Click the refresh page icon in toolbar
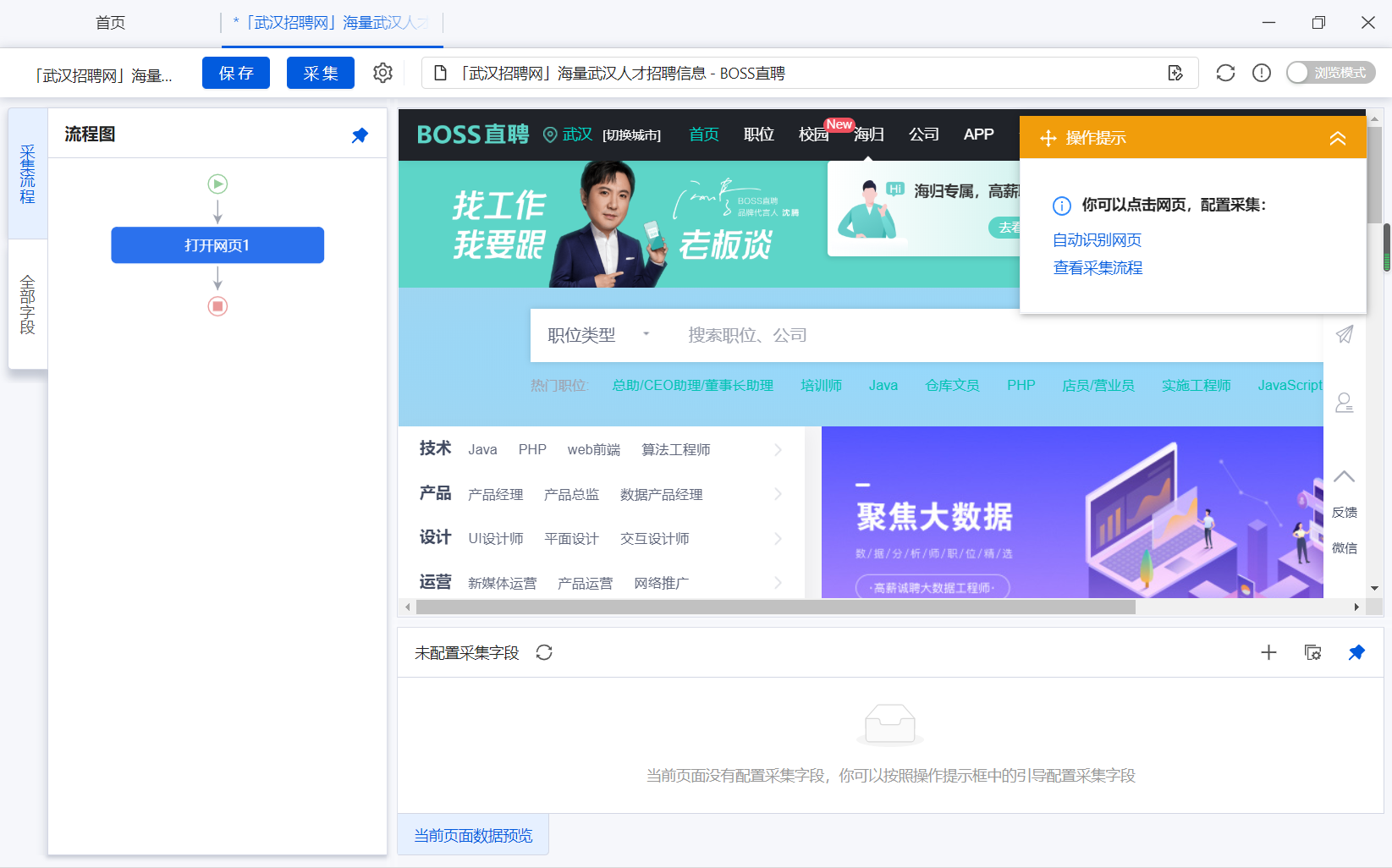Screen dimensions: 1392x868 click(x=1225, y=73)
